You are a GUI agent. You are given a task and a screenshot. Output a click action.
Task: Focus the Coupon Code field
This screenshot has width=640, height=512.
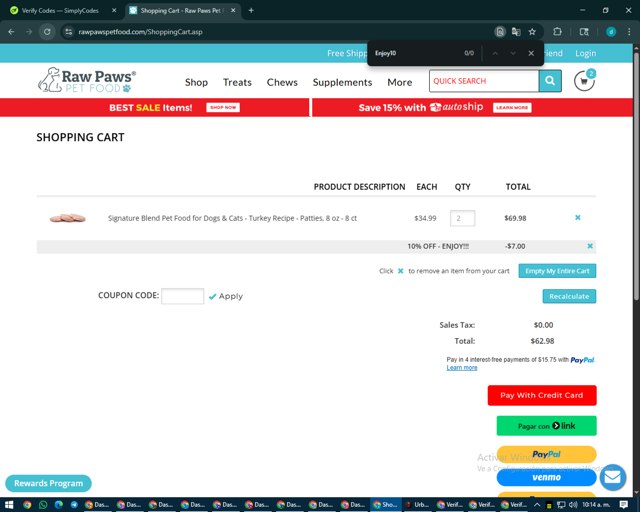tap(182, 296)
